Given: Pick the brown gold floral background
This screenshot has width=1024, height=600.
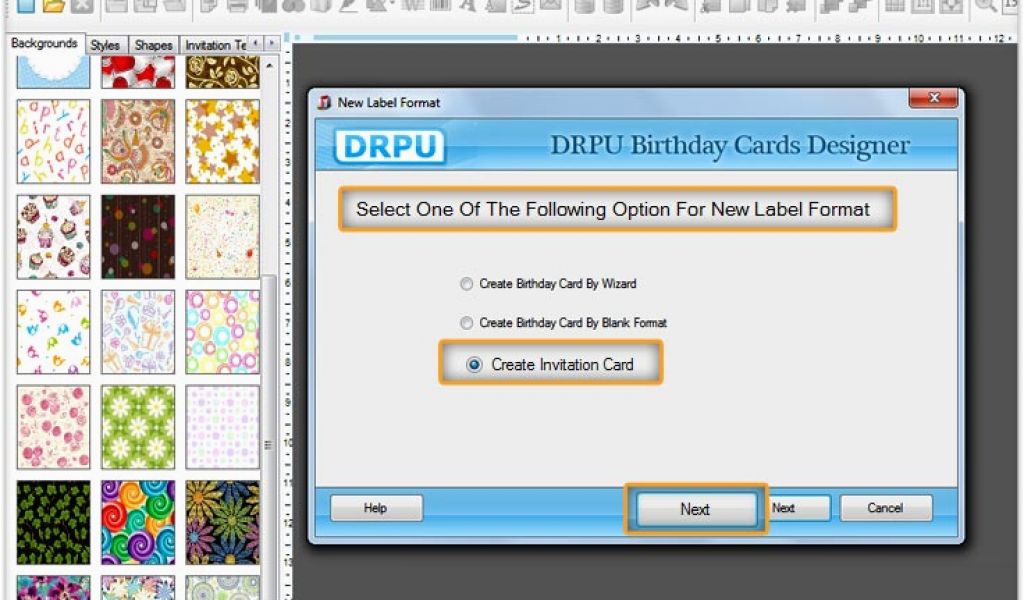Looking at the screenshot, I should (223, 72).
